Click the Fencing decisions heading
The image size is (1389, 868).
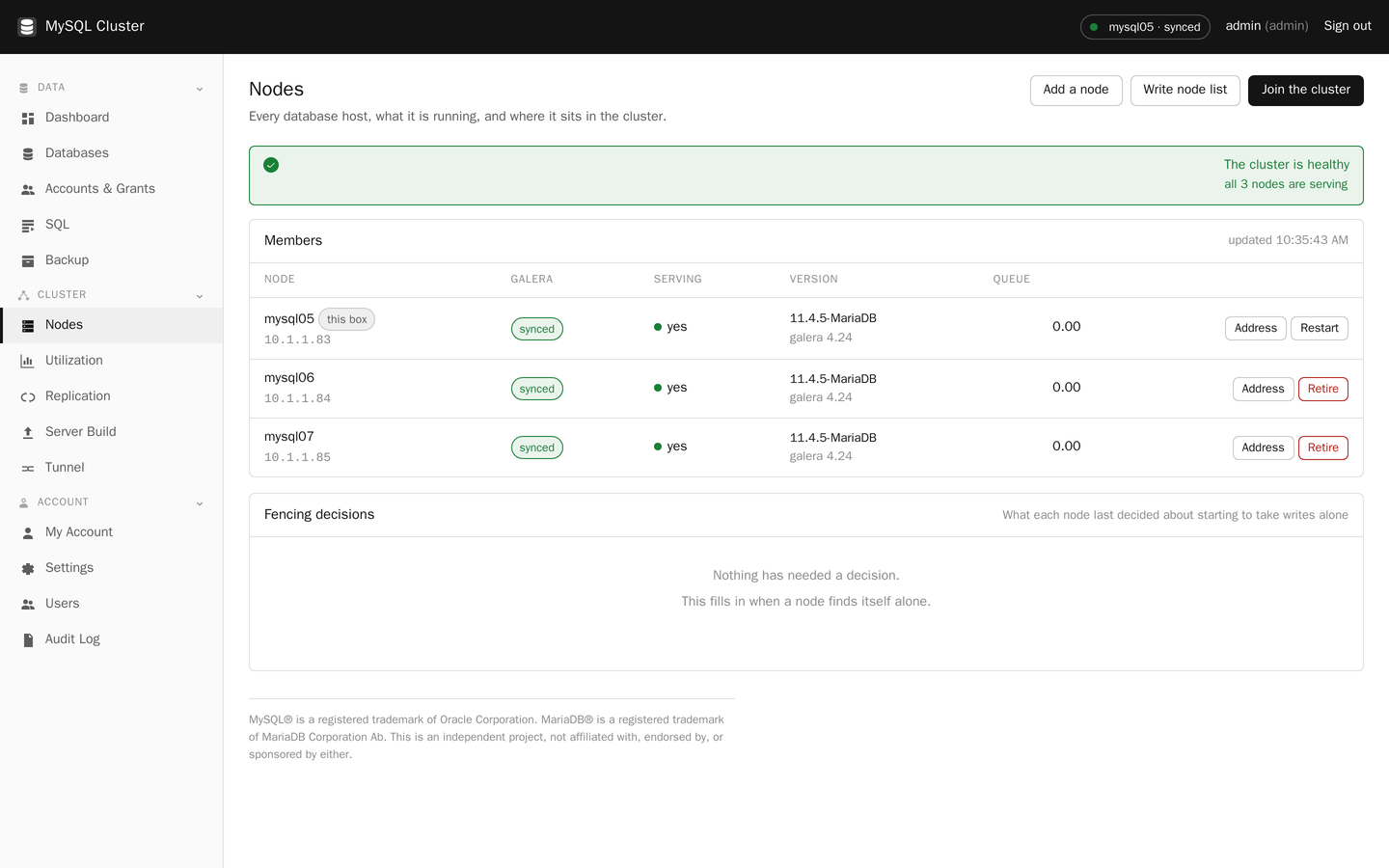[319, 515]
